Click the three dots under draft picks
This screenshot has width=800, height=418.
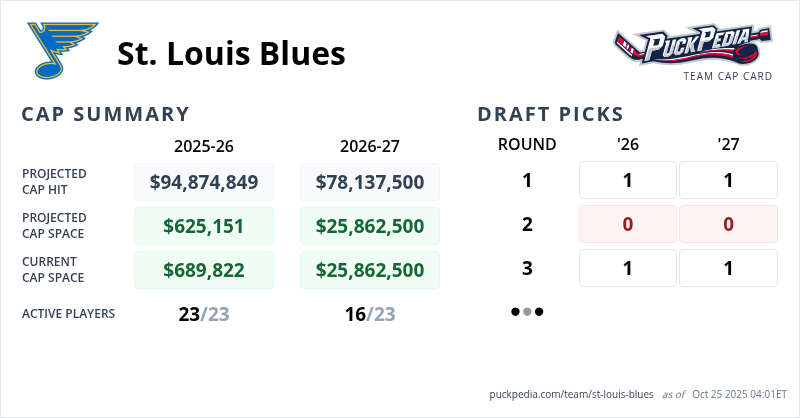pyautogui.click(x=527, y=312)
